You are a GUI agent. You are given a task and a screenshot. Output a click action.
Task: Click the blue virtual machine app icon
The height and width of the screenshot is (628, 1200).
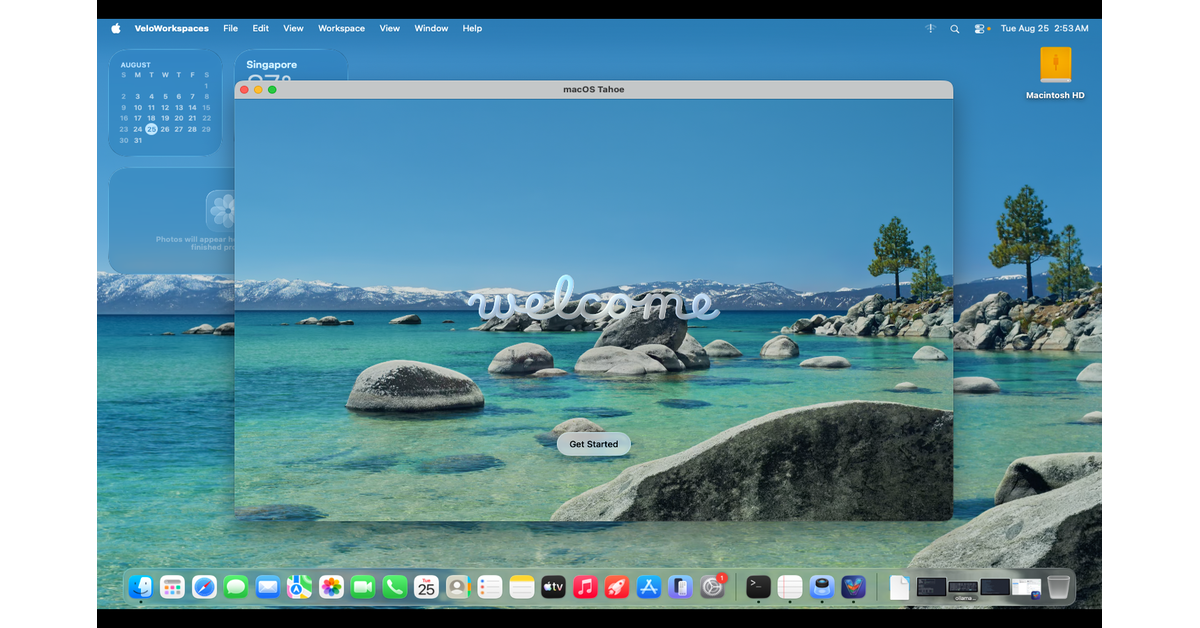point(822,587)
